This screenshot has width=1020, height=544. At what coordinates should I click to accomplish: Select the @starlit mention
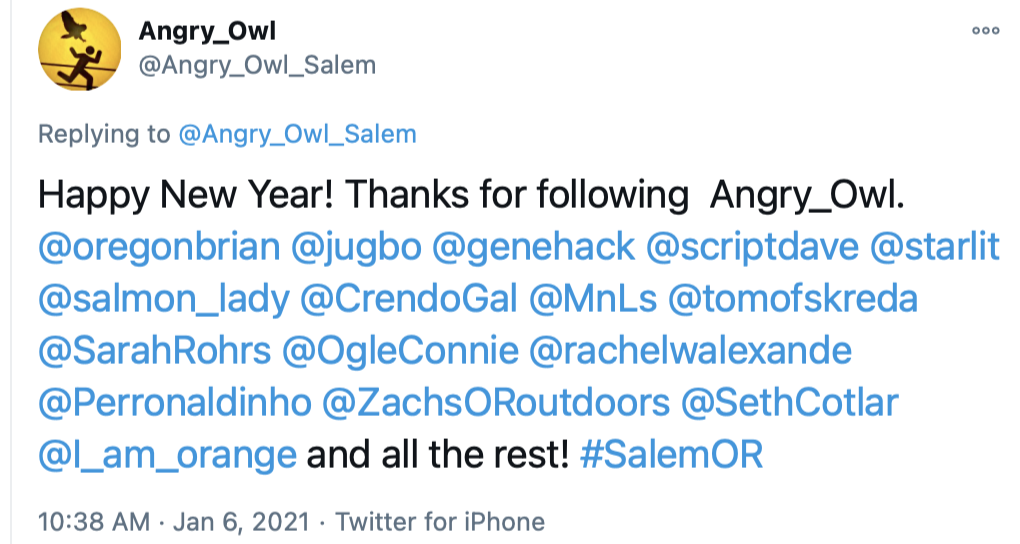936,247
